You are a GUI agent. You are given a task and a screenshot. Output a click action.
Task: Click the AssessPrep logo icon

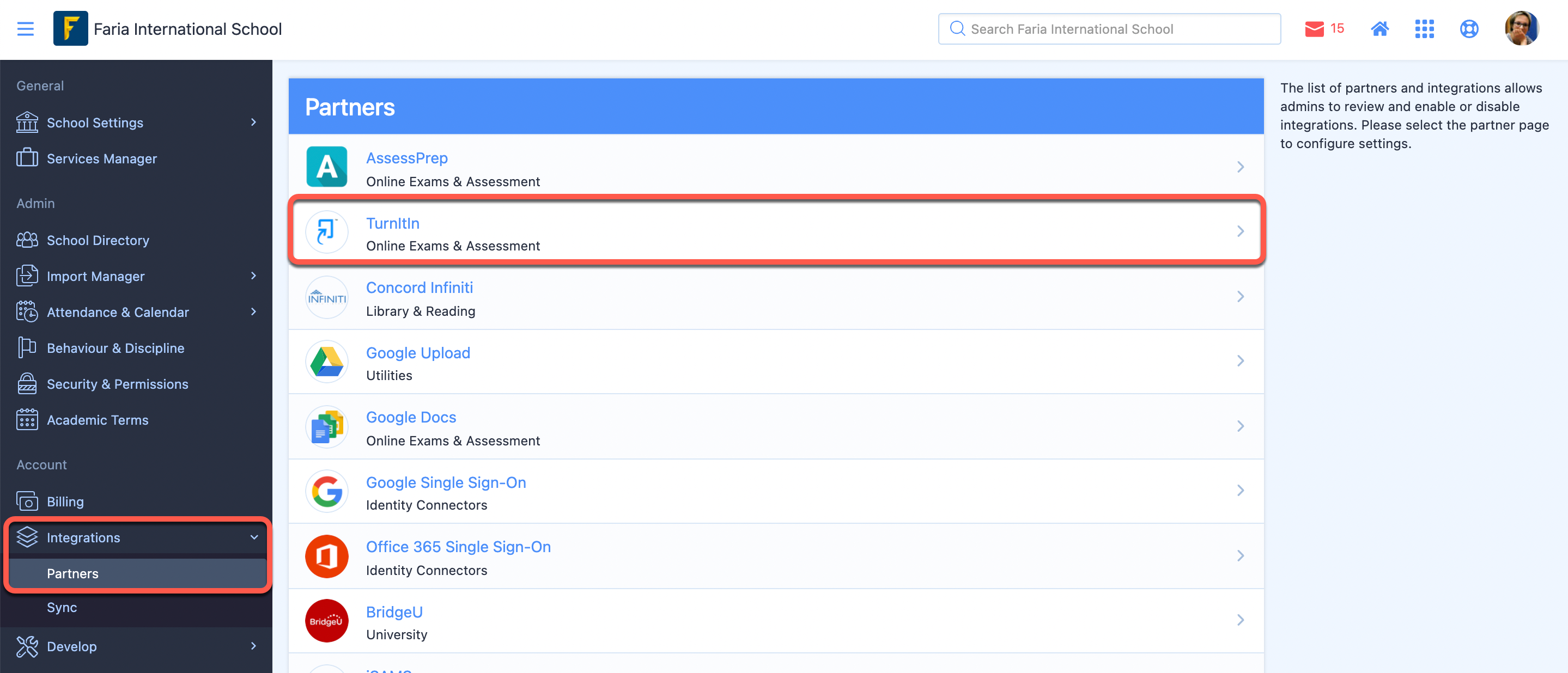tap(326, 167)
